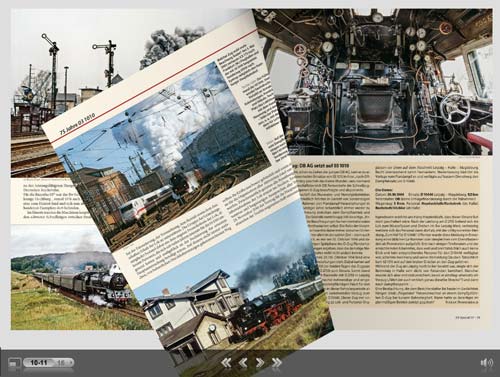This screenshot has width=500, height=377.
Task: Toggle the page-flip sound speaker icon
Action: [x=486, y=363]
